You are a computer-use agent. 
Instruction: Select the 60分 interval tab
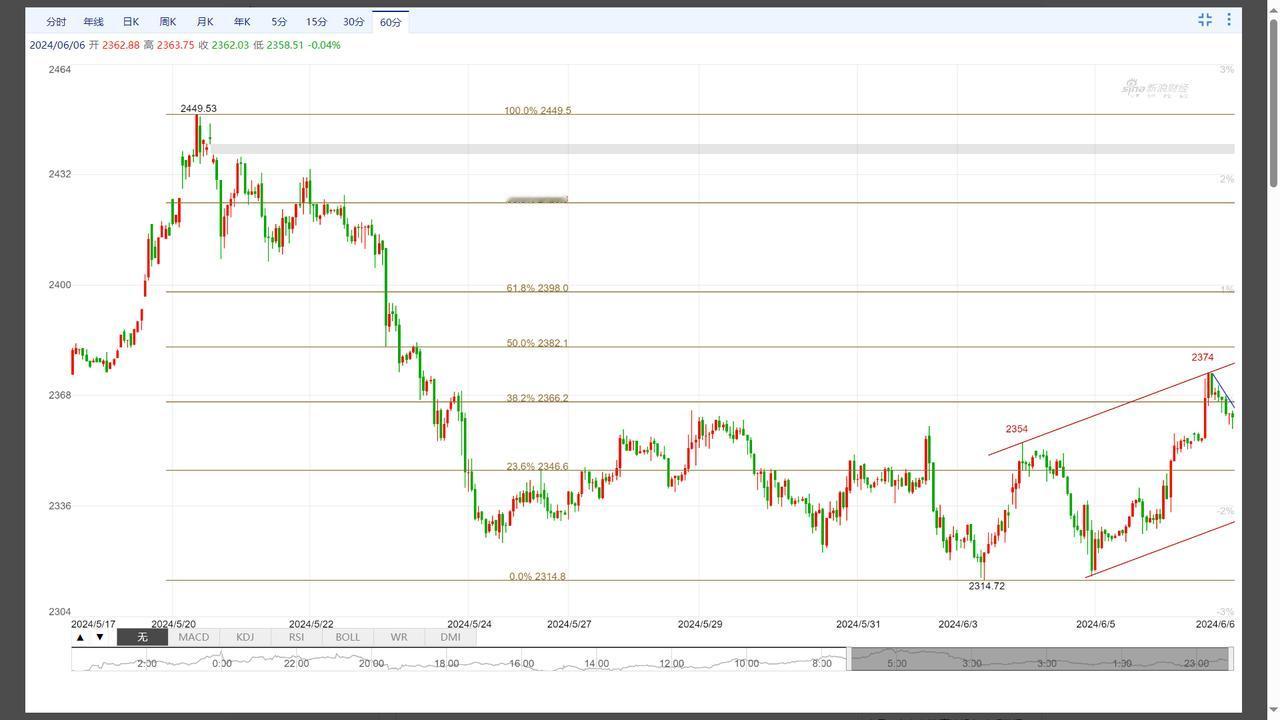tap(390, 22)
